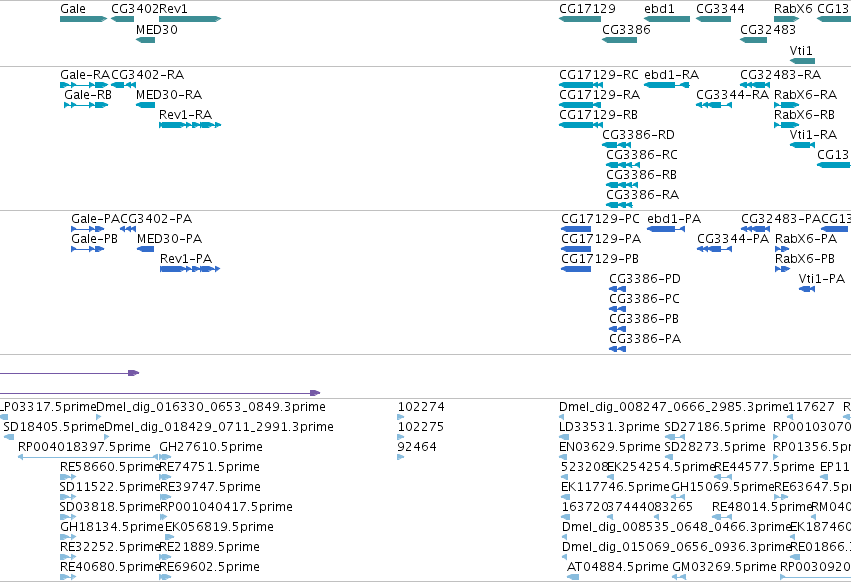Viewport: 851px width, 582px height.
Task: Select the ebd1-RA transcript
Action: click(x=667, y=85)
